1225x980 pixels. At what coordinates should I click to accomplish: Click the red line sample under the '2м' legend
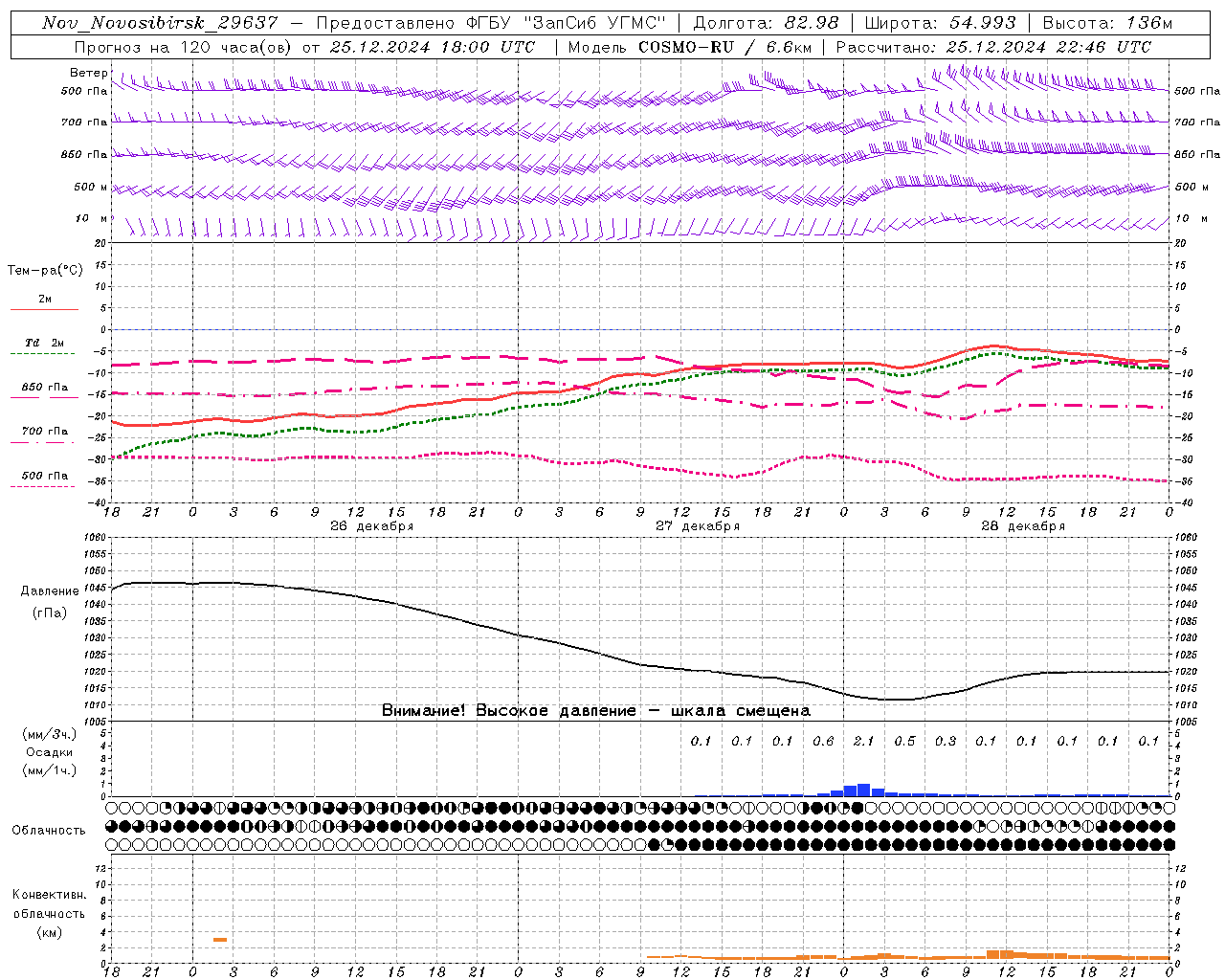44,310
